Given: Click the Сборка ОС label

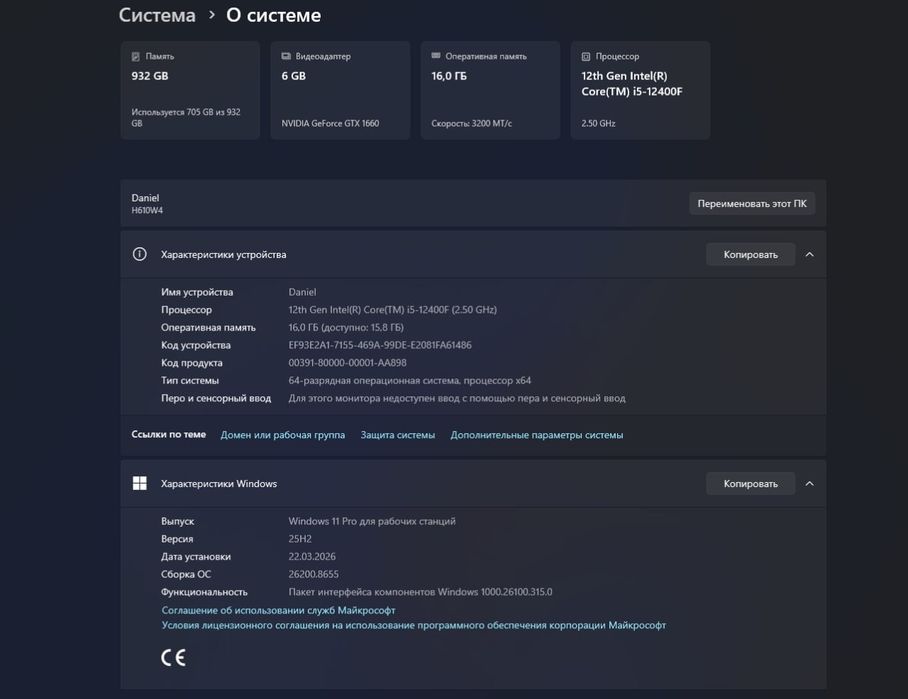Looking at the screenshot, I should point(186,574).
